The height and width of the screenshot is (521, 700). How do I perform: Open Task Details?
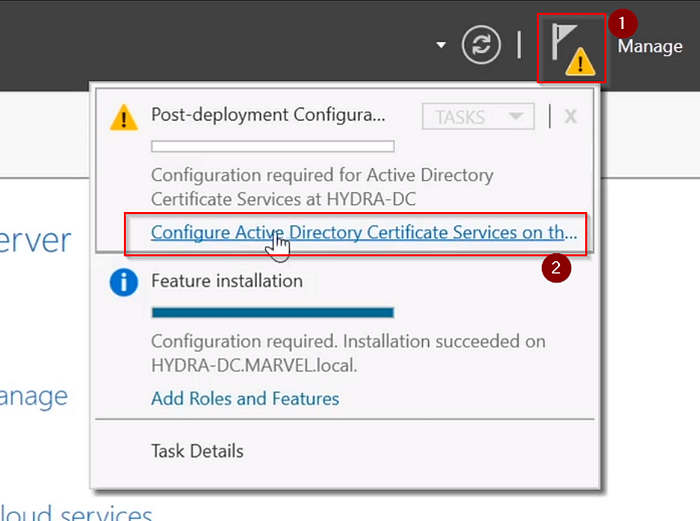[x=197, y=451]
